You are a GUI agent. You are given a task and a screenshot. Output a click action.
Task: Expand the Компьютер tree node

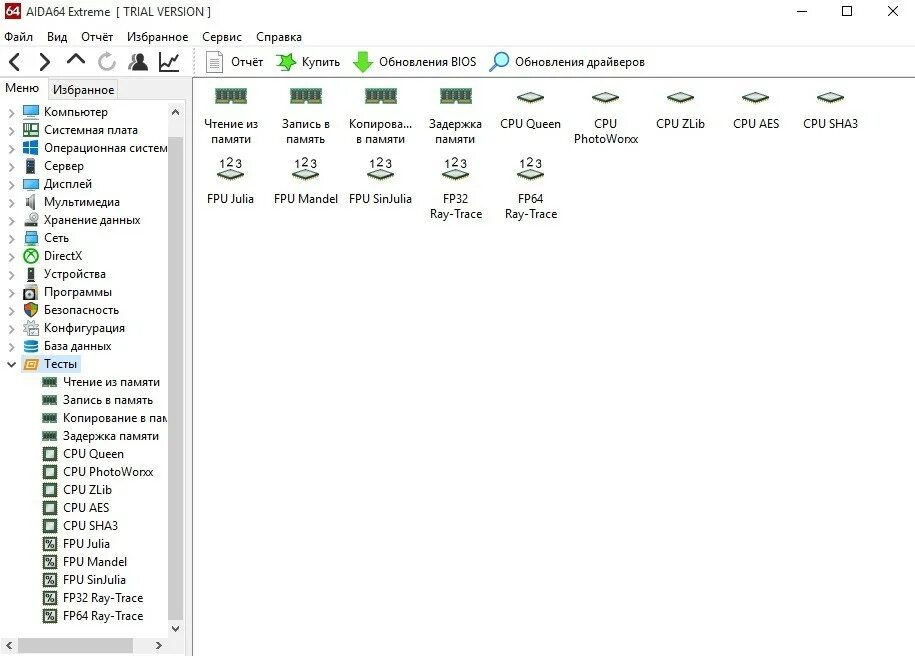[x=11, y=112]
